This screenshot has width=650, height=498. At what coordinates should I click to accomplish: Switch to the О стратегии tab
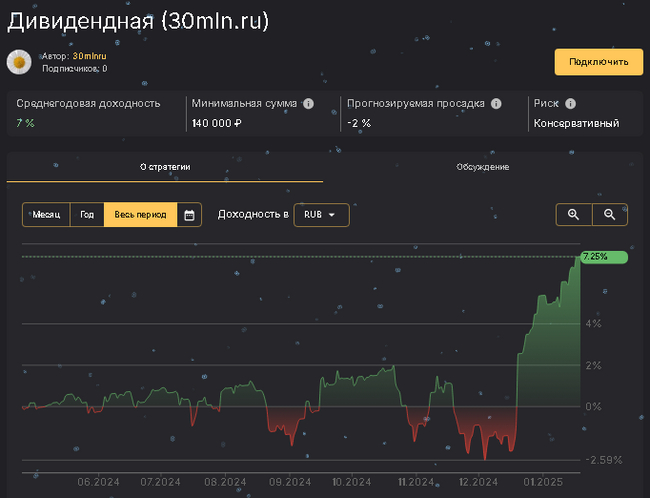click(x=165, y=167)
